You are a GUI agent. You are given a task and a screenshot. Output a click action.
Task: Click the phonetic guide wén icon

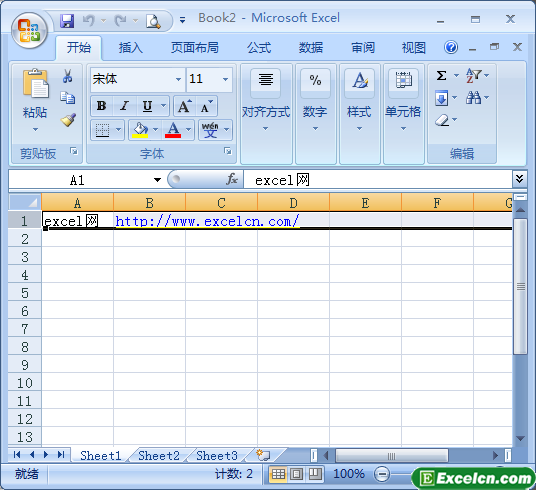tap(210, 130)
